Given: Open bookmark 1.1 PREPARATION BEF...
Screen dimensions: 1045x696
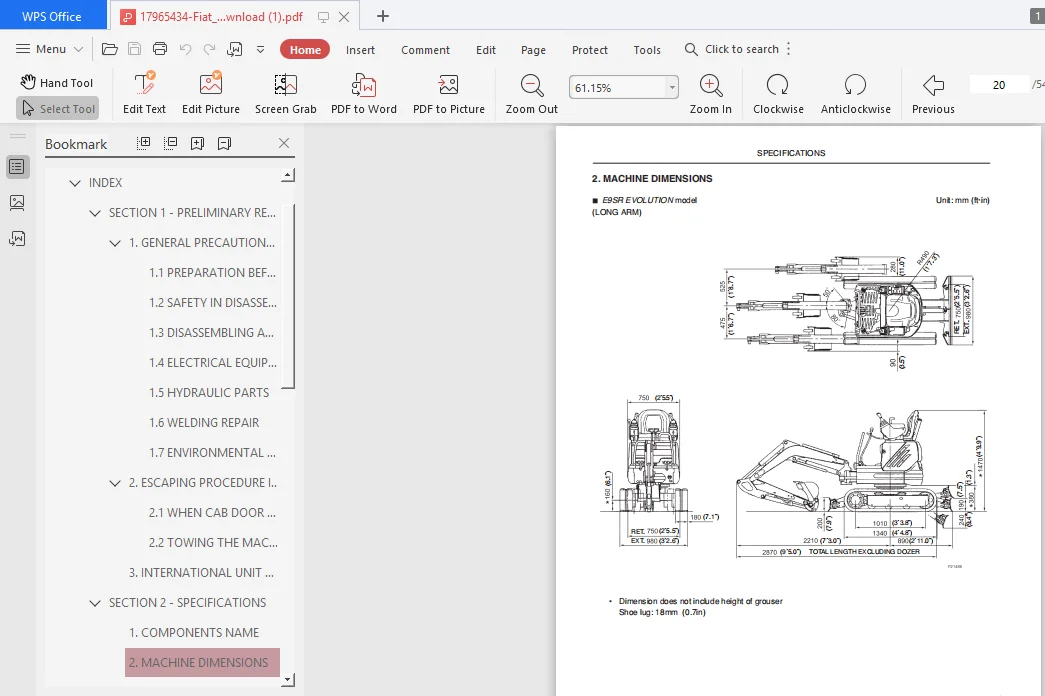Looking at the screenshot, I should point(212,273).
